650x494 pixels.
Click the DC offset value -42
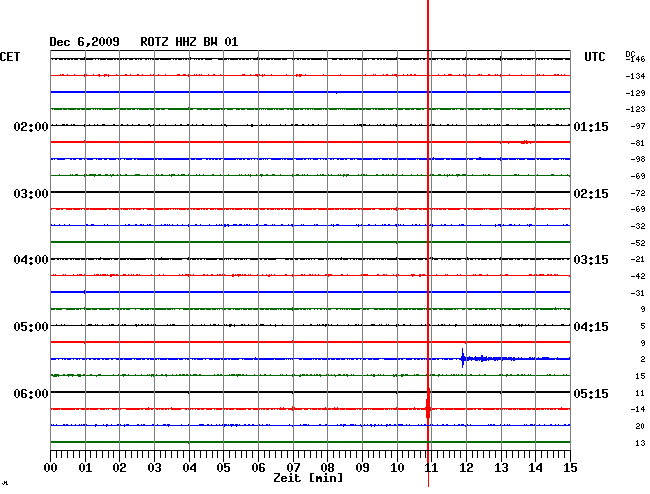[x=638, y=276]
